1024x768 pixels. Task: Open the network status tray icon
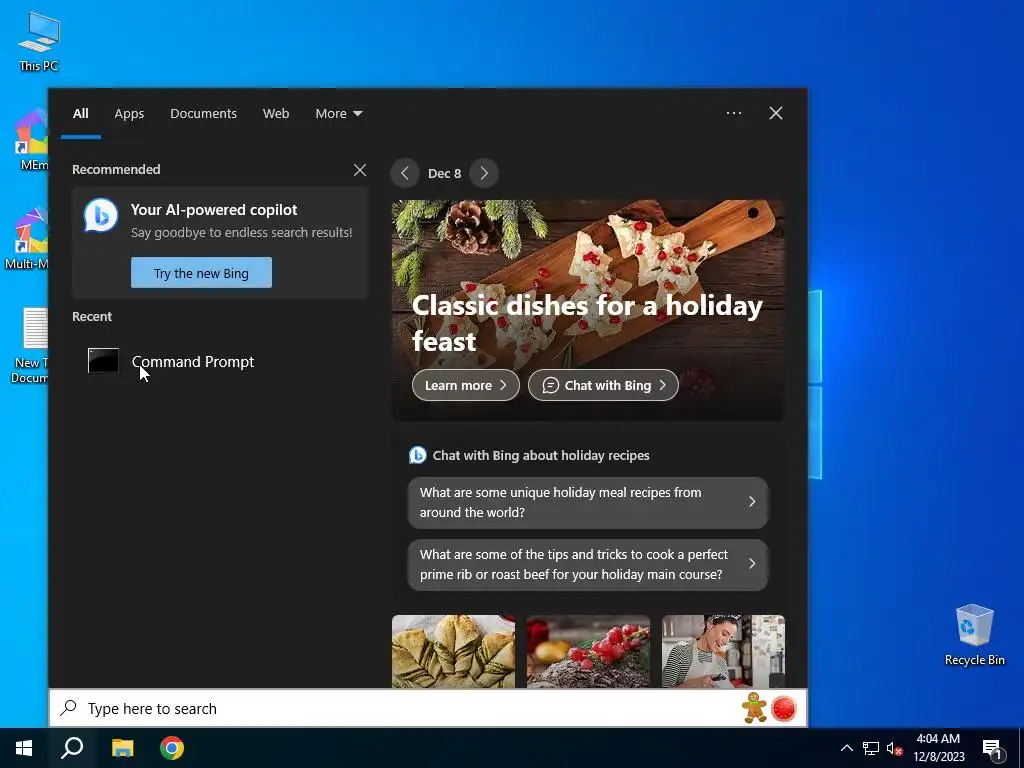click(x=871, y=748)
